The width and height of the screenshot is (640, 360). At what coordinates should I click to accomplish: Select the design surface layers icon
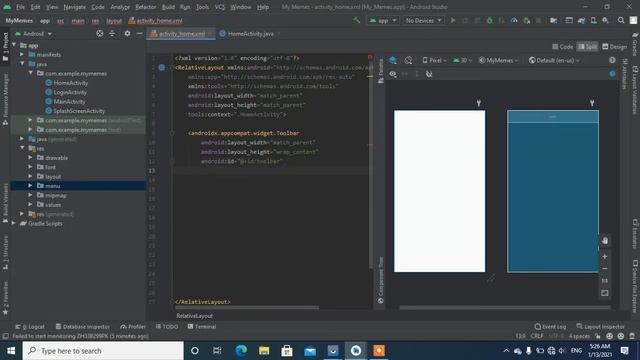(393, 60)
